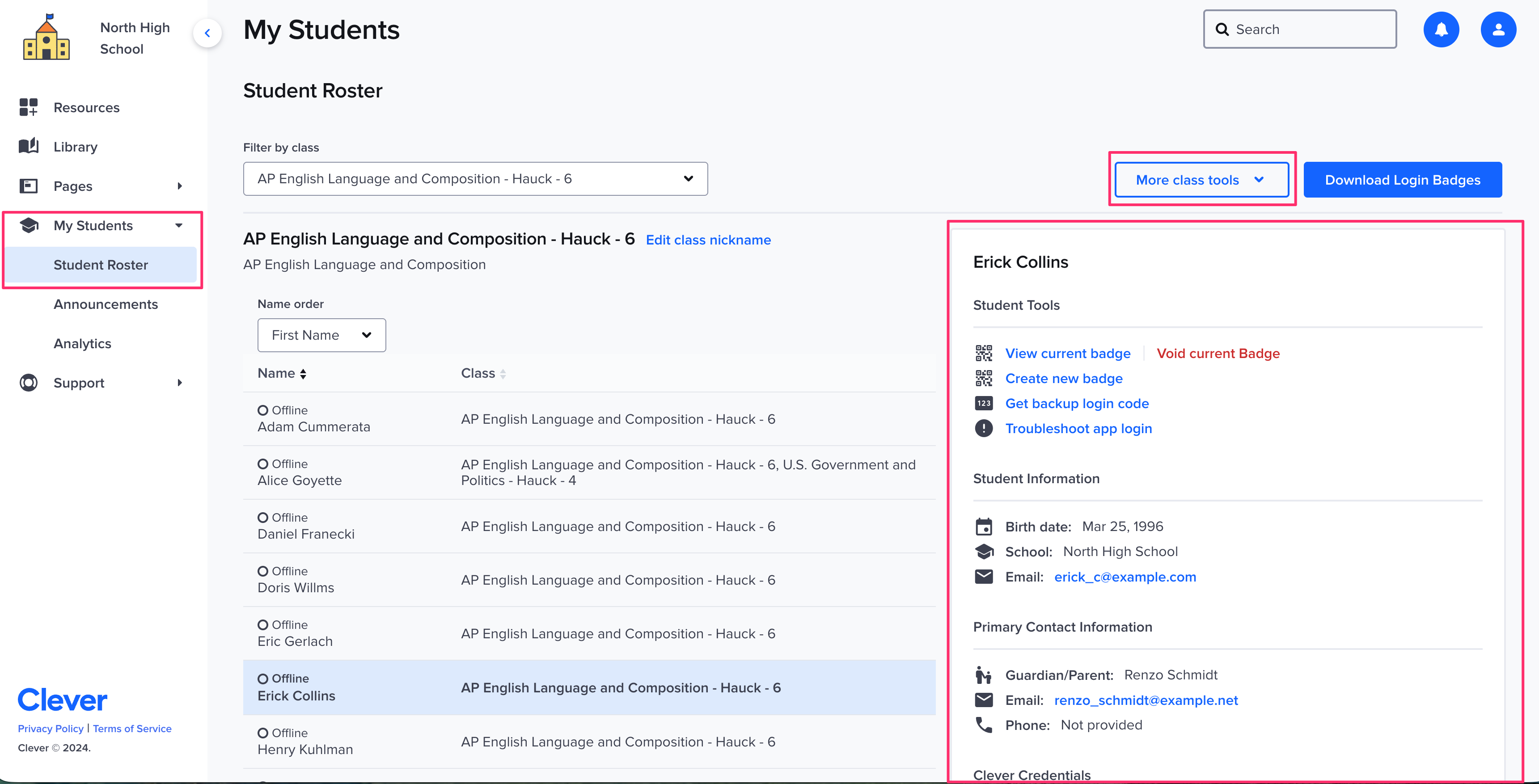Select Adam Cummerata in the roster

tap(589, 418)
